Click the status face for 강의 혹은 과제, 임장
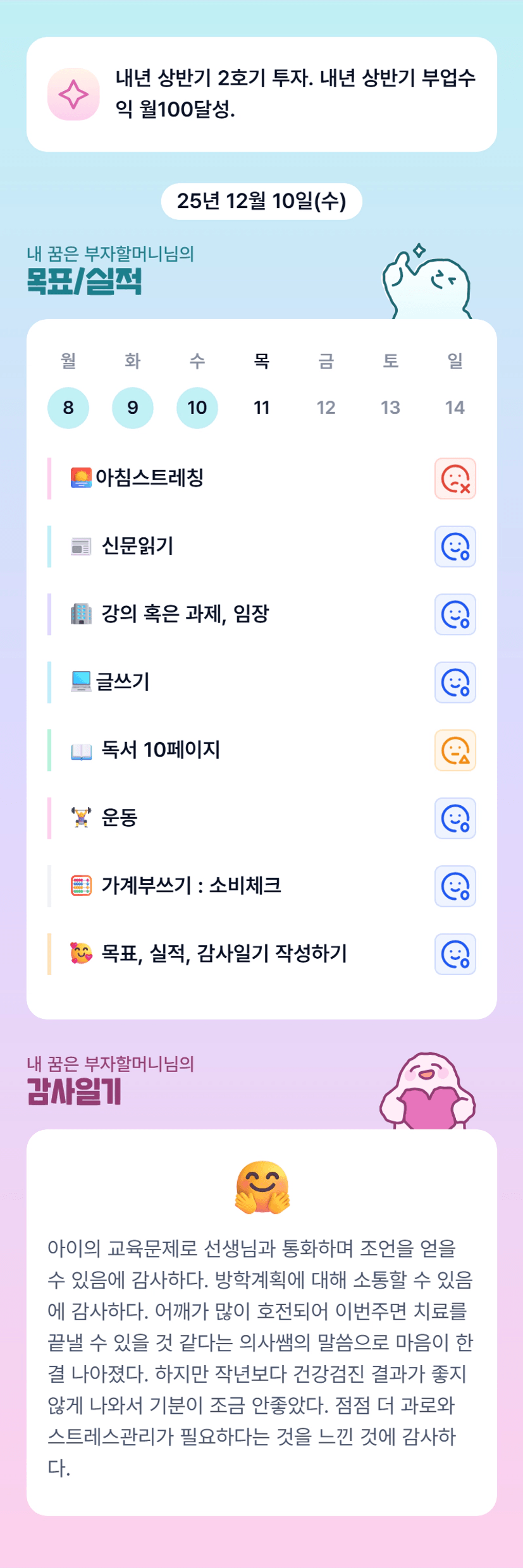This screenshot has height=1568, width=523. coord(455,614)
